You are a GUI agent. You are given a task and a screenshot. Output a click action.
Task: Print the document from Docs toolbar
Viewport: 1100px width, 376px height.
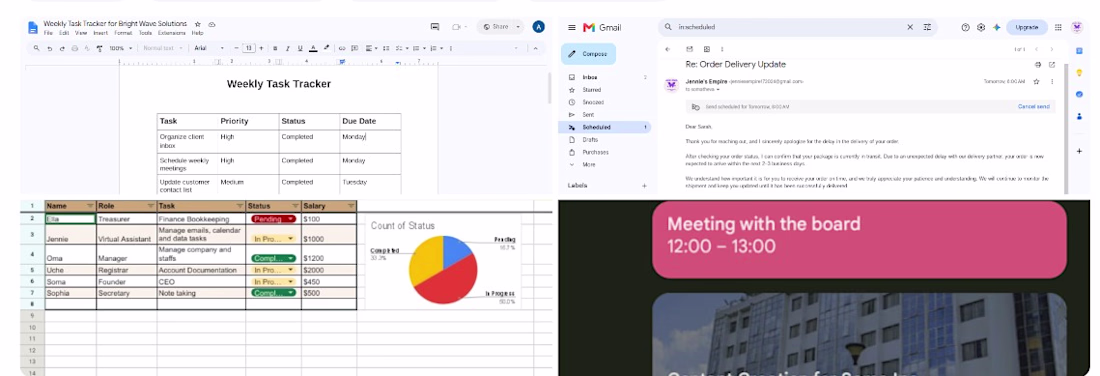[74, 48]
